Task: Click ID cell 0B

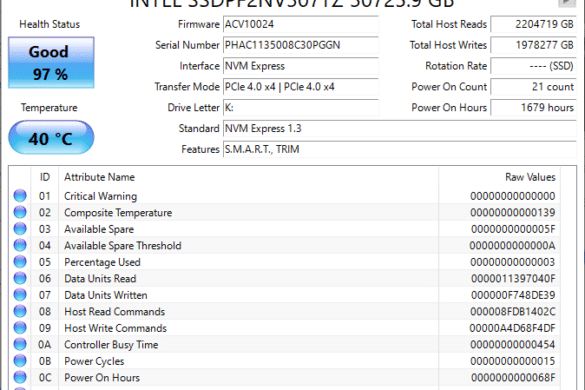Action: [x=44, y=361]
